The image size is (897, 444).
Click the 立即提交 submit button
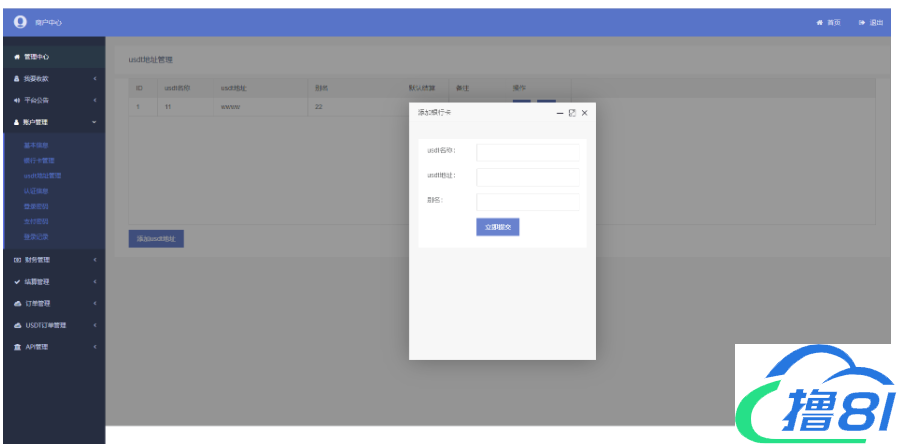tap(497, 227)
